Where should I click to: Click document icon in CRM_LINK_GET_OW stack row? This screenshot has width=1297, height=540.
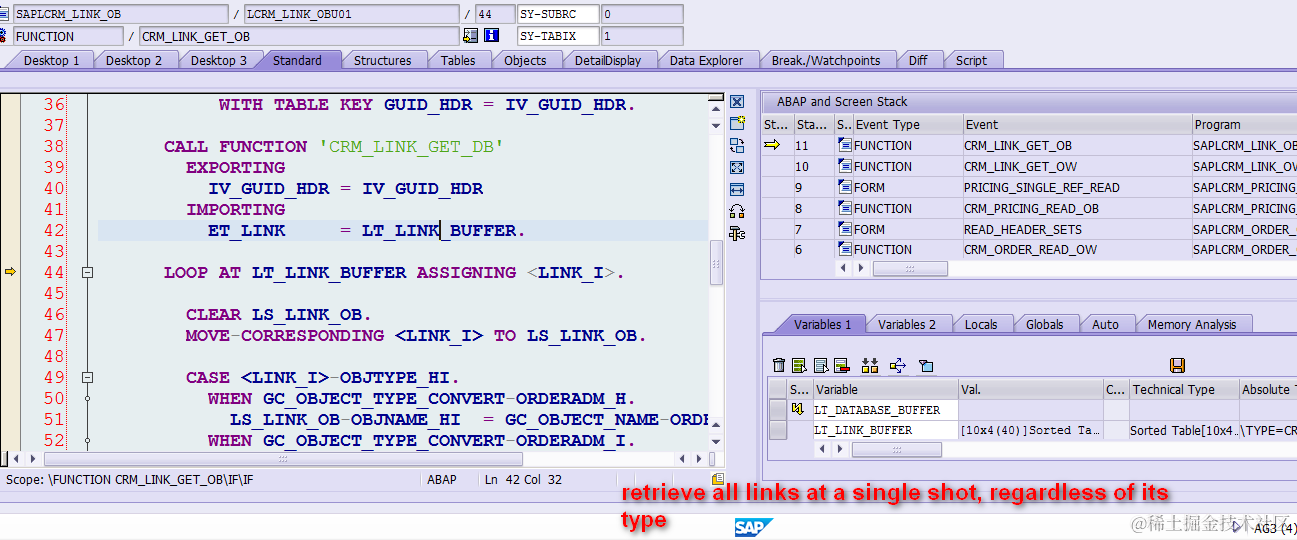click(x=845, y=167)
